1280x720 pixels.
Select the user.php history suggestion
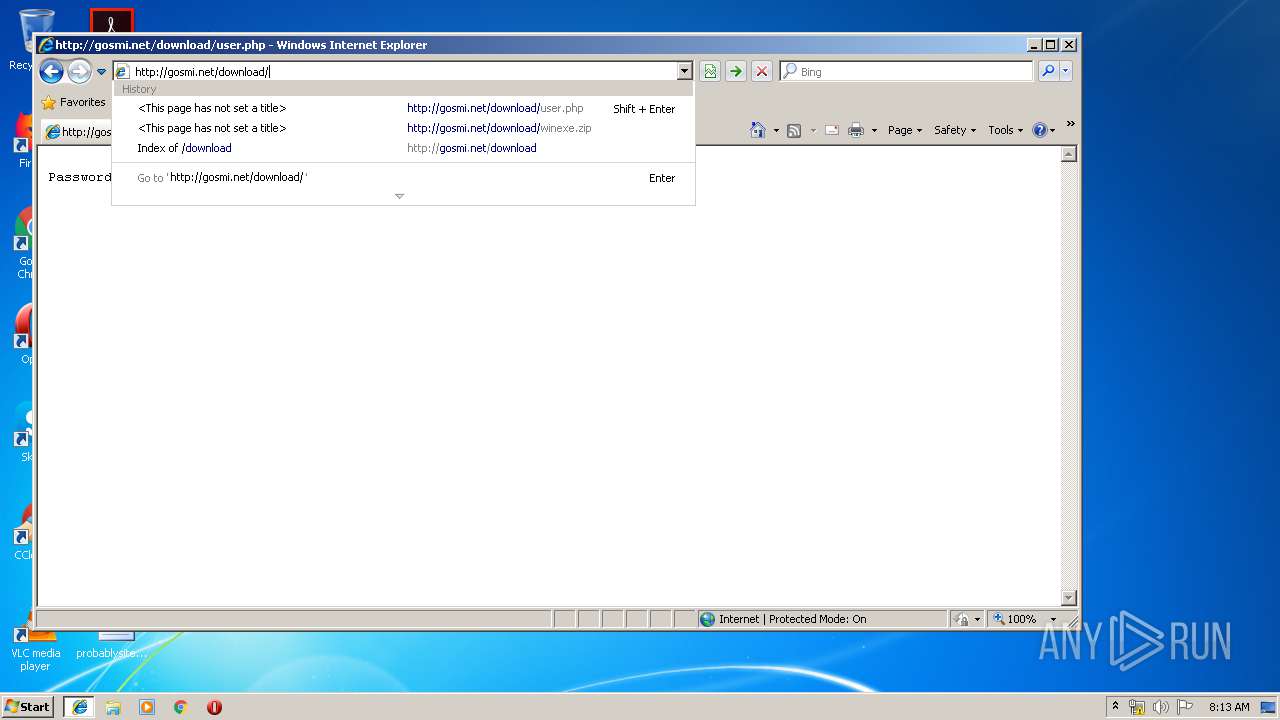(x=403, y=108)
